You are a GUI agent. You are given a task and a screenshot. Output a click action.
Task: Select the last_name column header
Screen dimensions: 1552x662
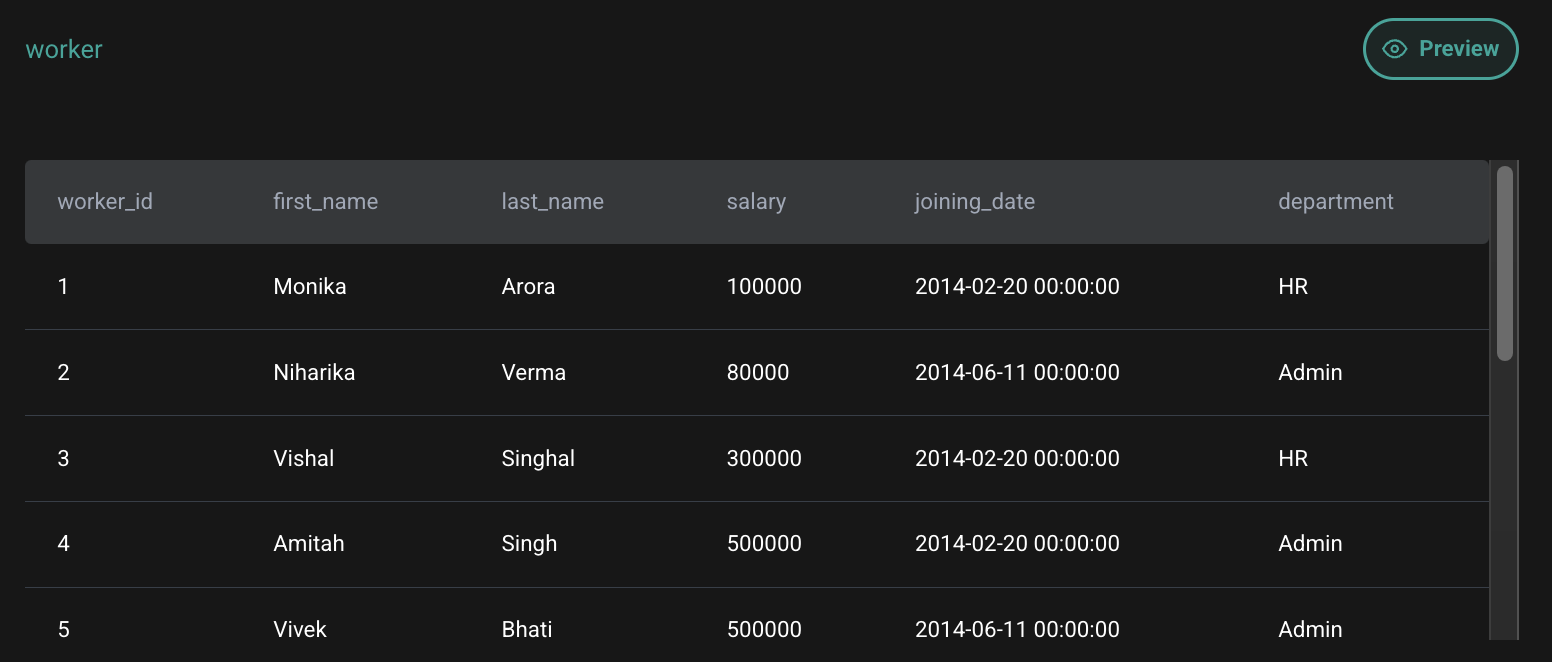tap(553, 202)
